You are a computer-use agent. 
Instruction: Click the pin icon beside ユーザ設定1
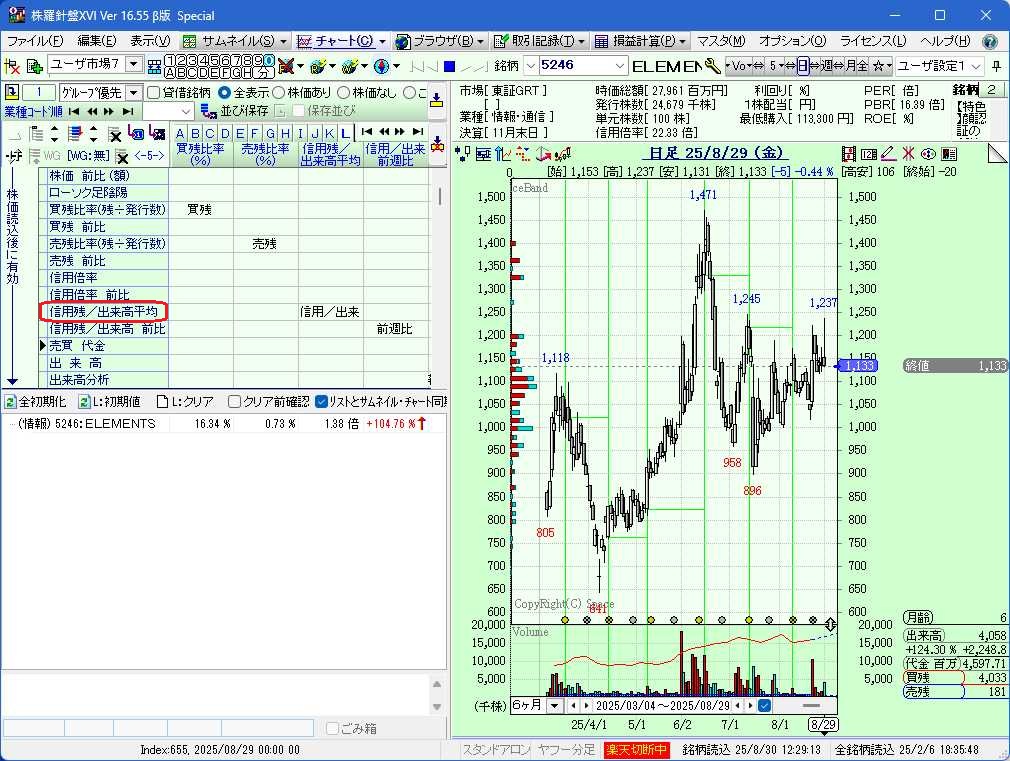(x=996, y=66)
